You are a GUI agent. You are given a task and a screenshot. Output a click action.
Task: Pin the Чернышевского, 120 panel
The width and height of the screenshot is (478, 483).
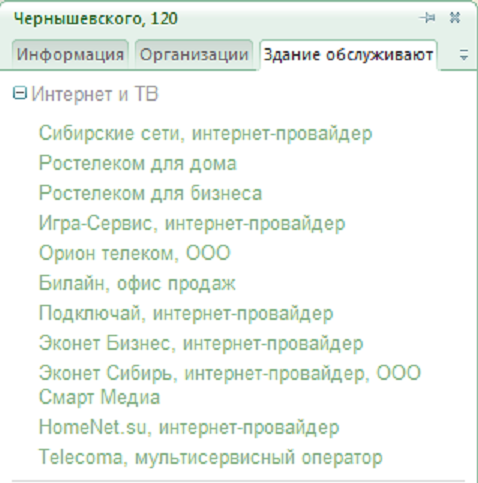(427, 18)
